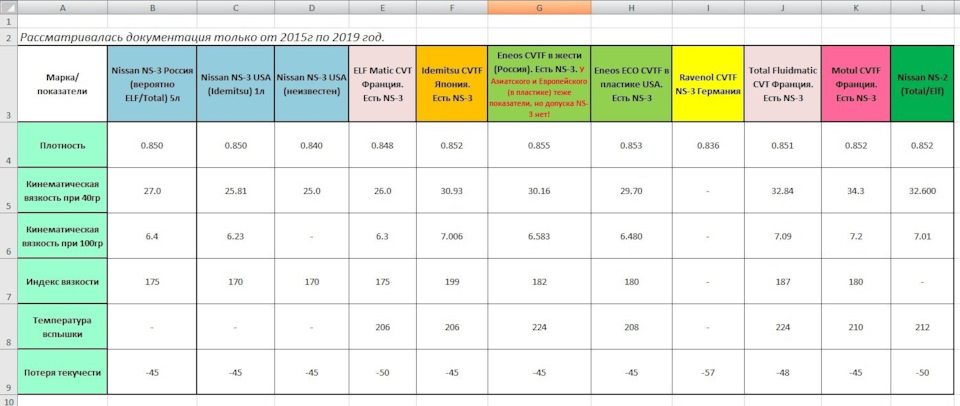Select the 'Total Fluidmatic CVT Франция' cell
Viewport: 960px width, 406px height.
point(783,84)
